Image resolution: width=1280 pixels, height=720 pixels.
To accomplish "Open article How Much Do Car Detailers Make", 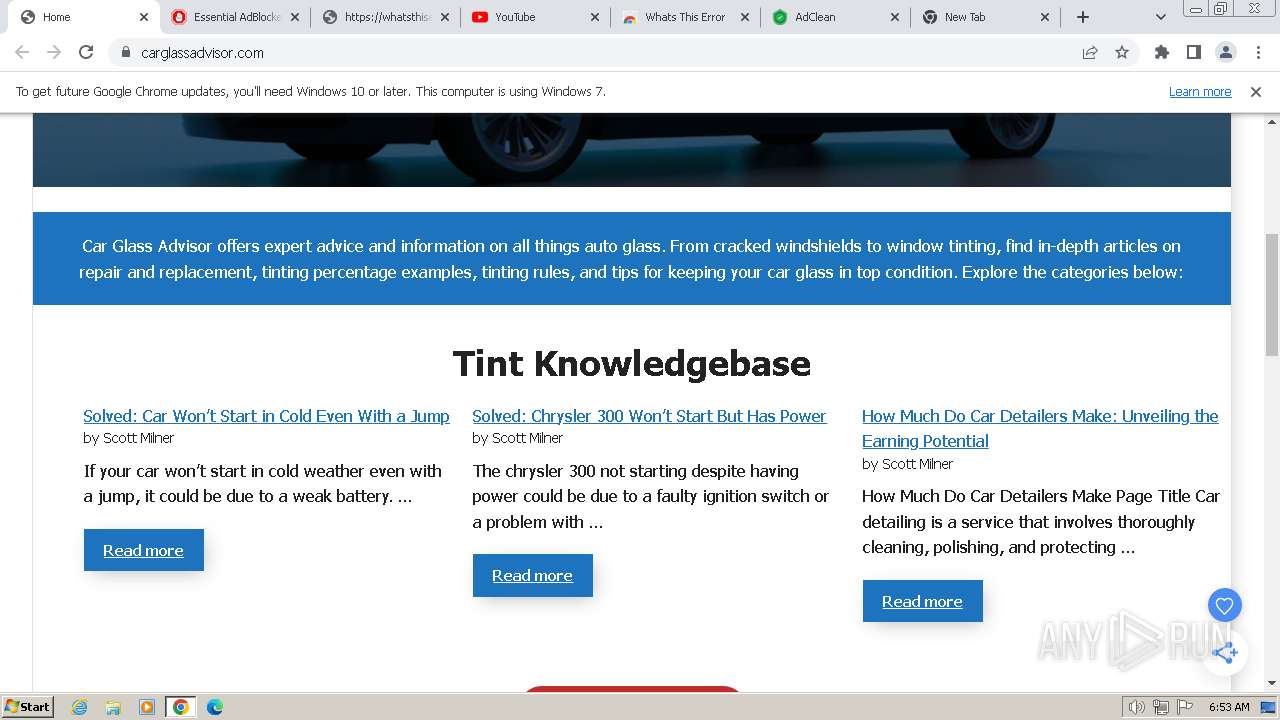I will pos(1040,428).
